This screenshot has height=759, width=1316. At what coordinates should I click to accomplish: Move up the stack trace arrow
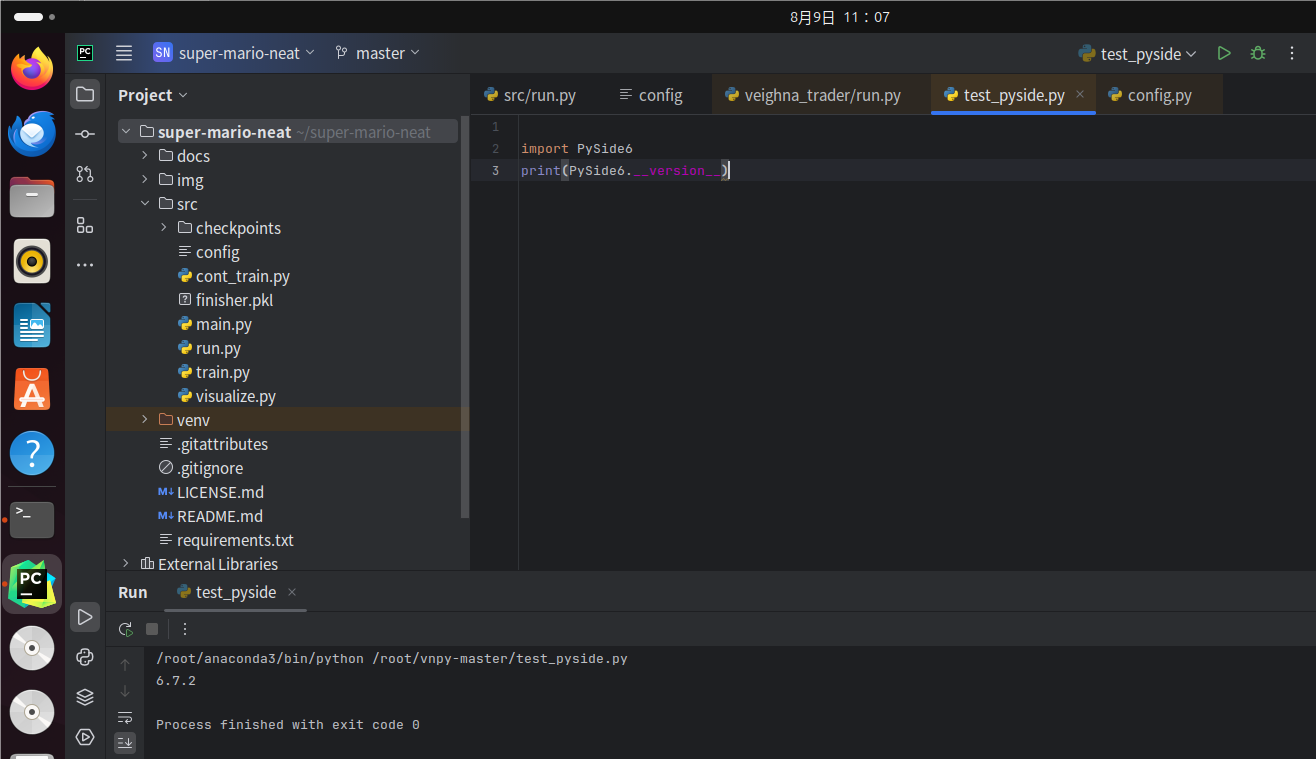(125, 664)
